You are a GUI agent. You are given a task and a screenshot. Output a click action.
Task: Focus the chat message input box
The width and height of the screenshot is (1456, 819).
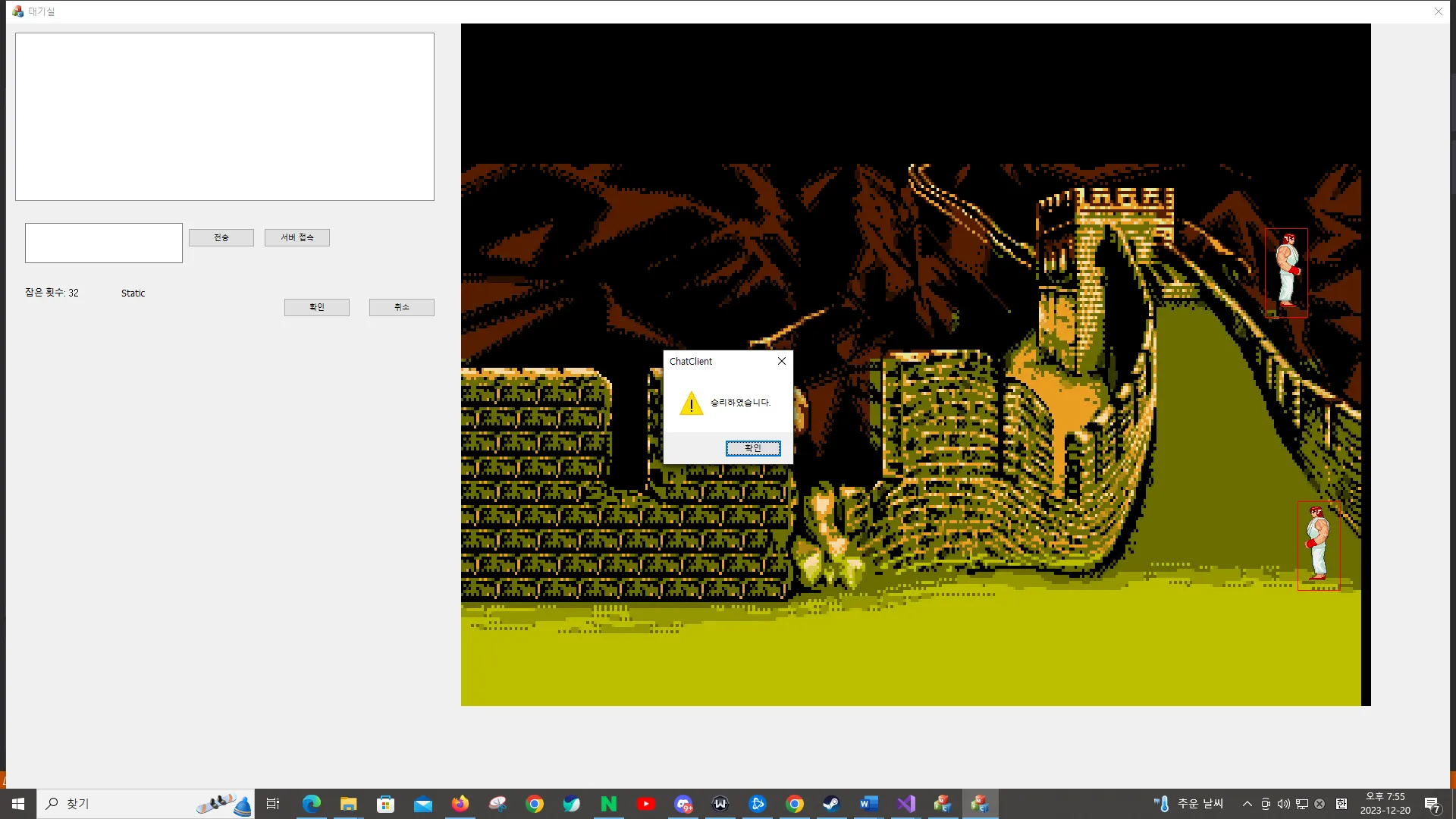104,243
